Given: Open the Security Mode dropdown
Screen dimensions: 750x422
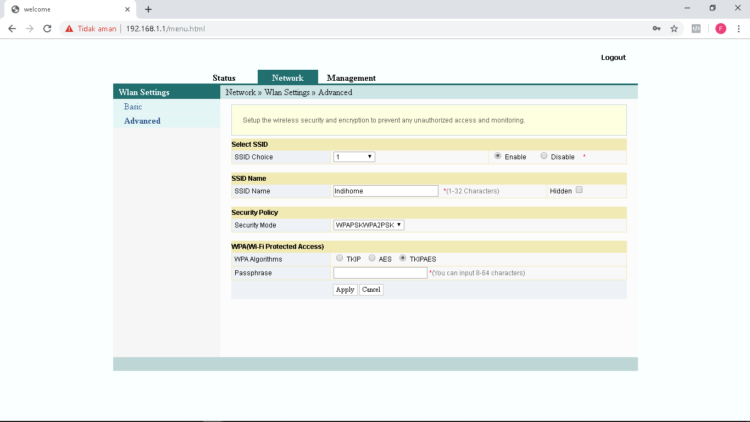Looking at the screenshot, I should point(368,225).
